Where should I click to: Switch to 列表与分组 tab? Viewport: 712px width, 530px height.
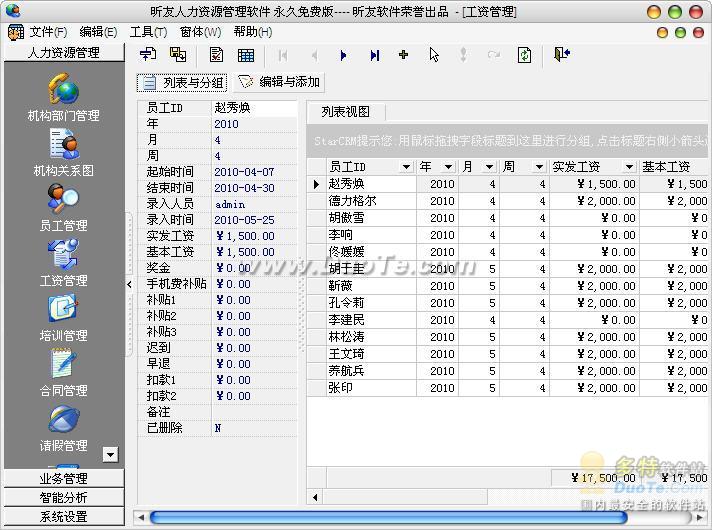tap(182, 83)
